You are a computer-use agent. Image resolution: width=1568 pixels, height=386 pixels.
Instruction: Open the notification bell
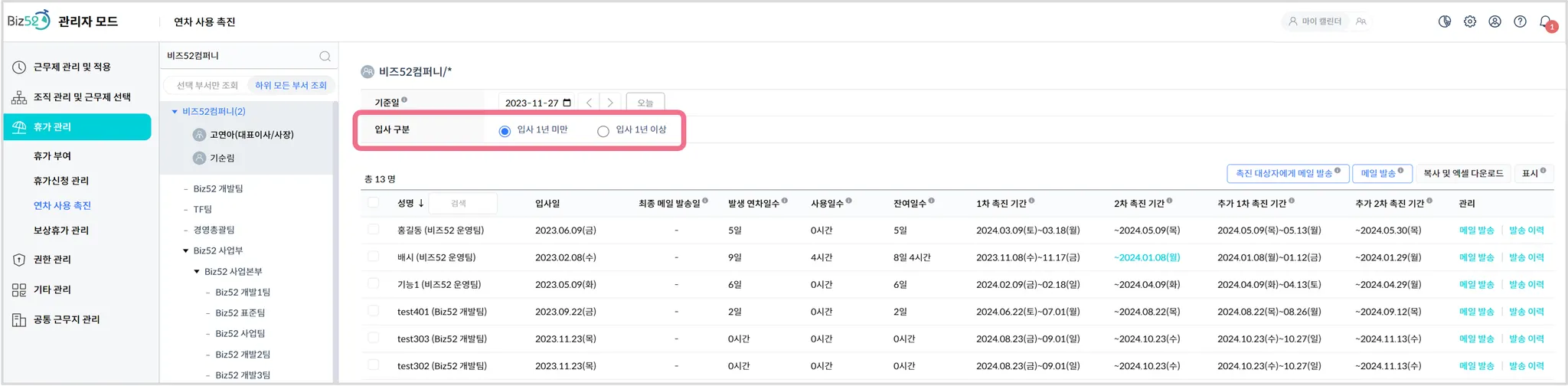(x=1546, y=22)
